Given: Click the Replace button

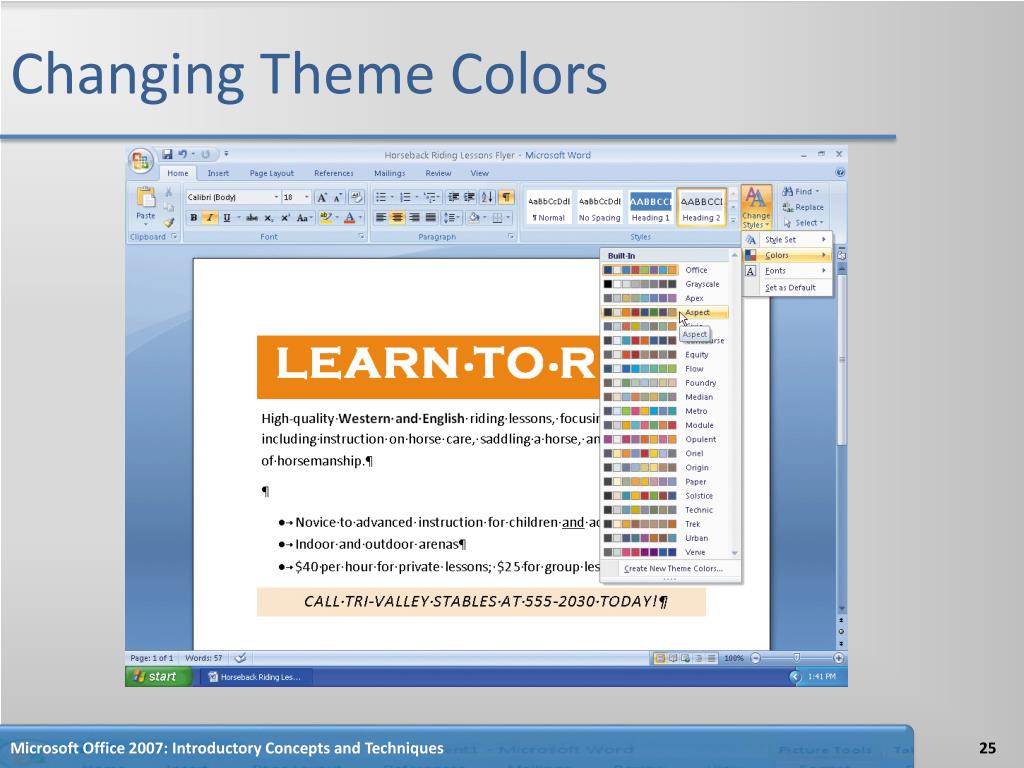Looking at the screenshot, I should 803,207.
